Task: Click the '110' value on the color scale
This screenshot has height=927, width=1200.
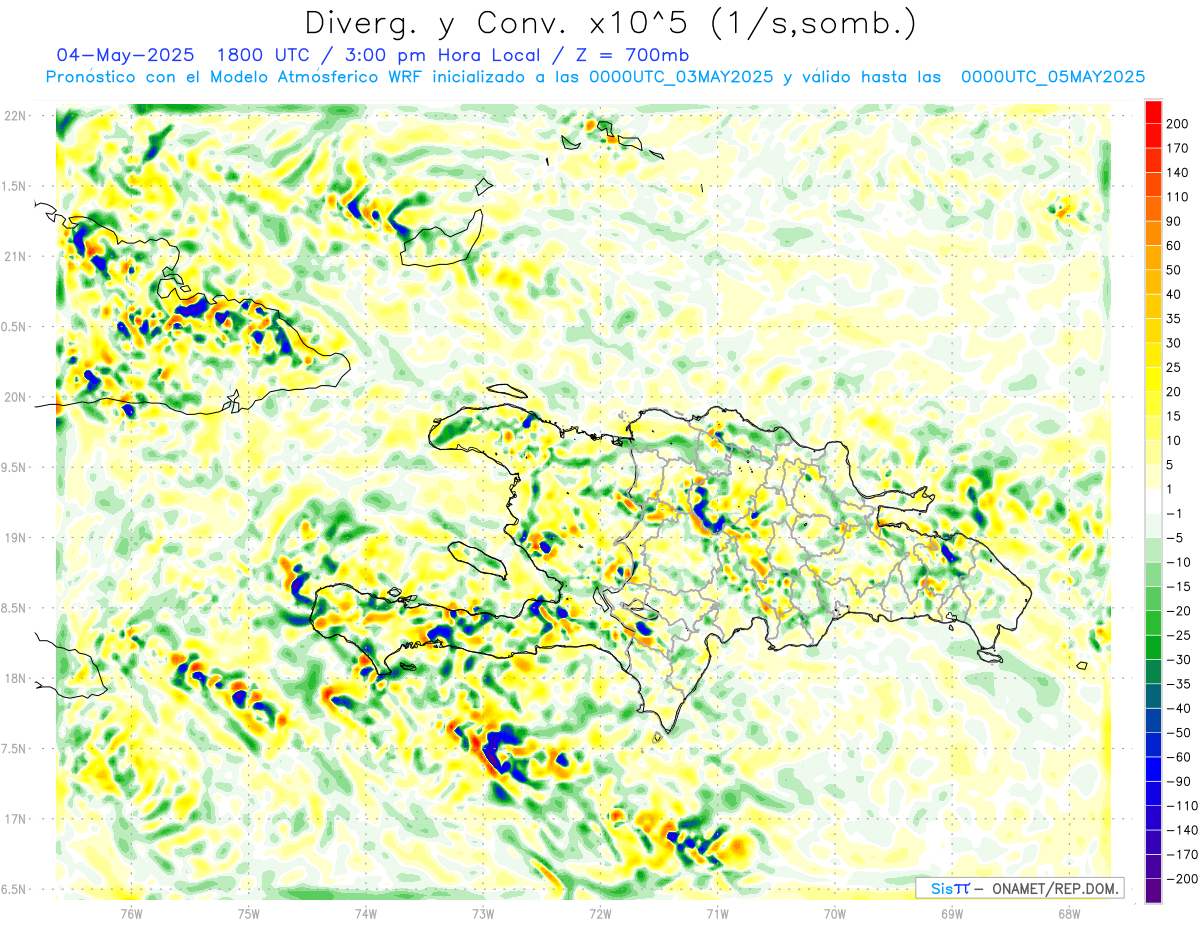Action: [x=1178, y=197]
